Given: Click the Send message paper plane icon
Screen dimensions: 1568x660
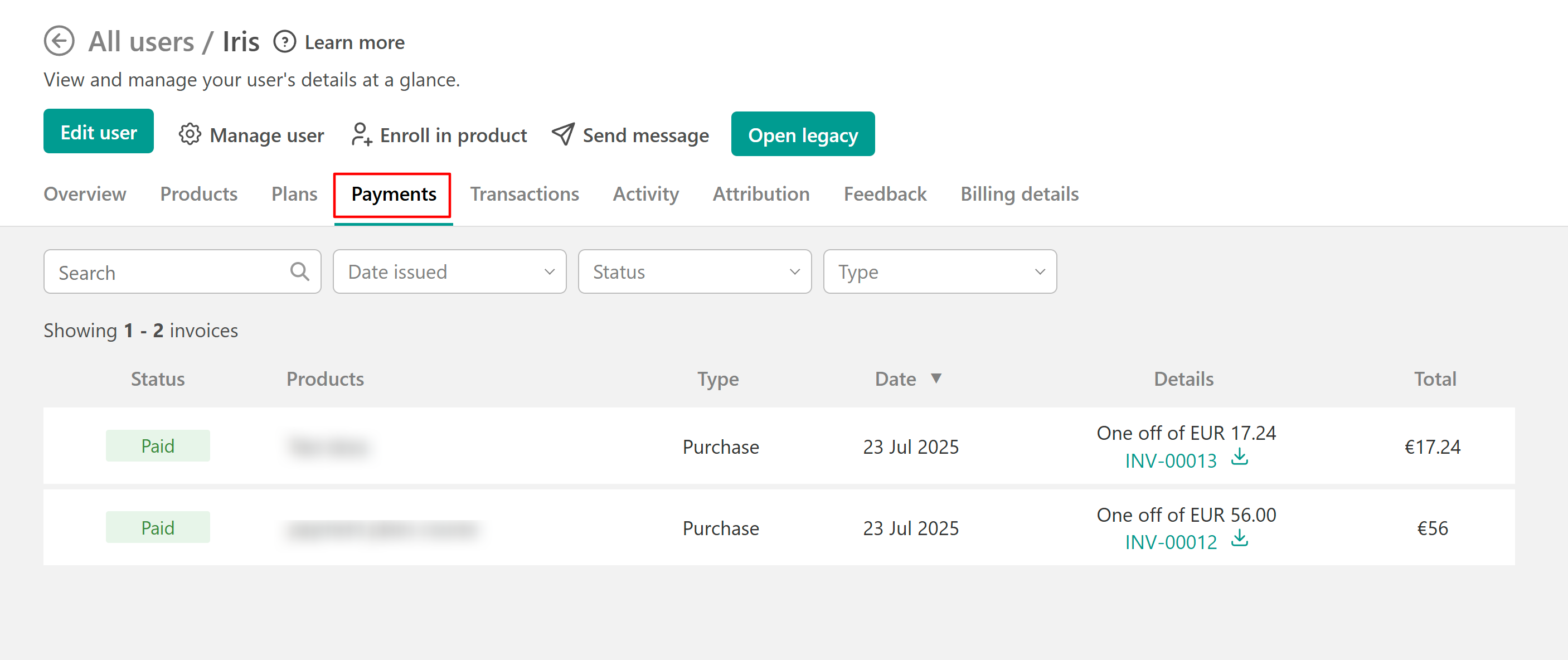Looking at the screenshot, I should tap(563, 134).
